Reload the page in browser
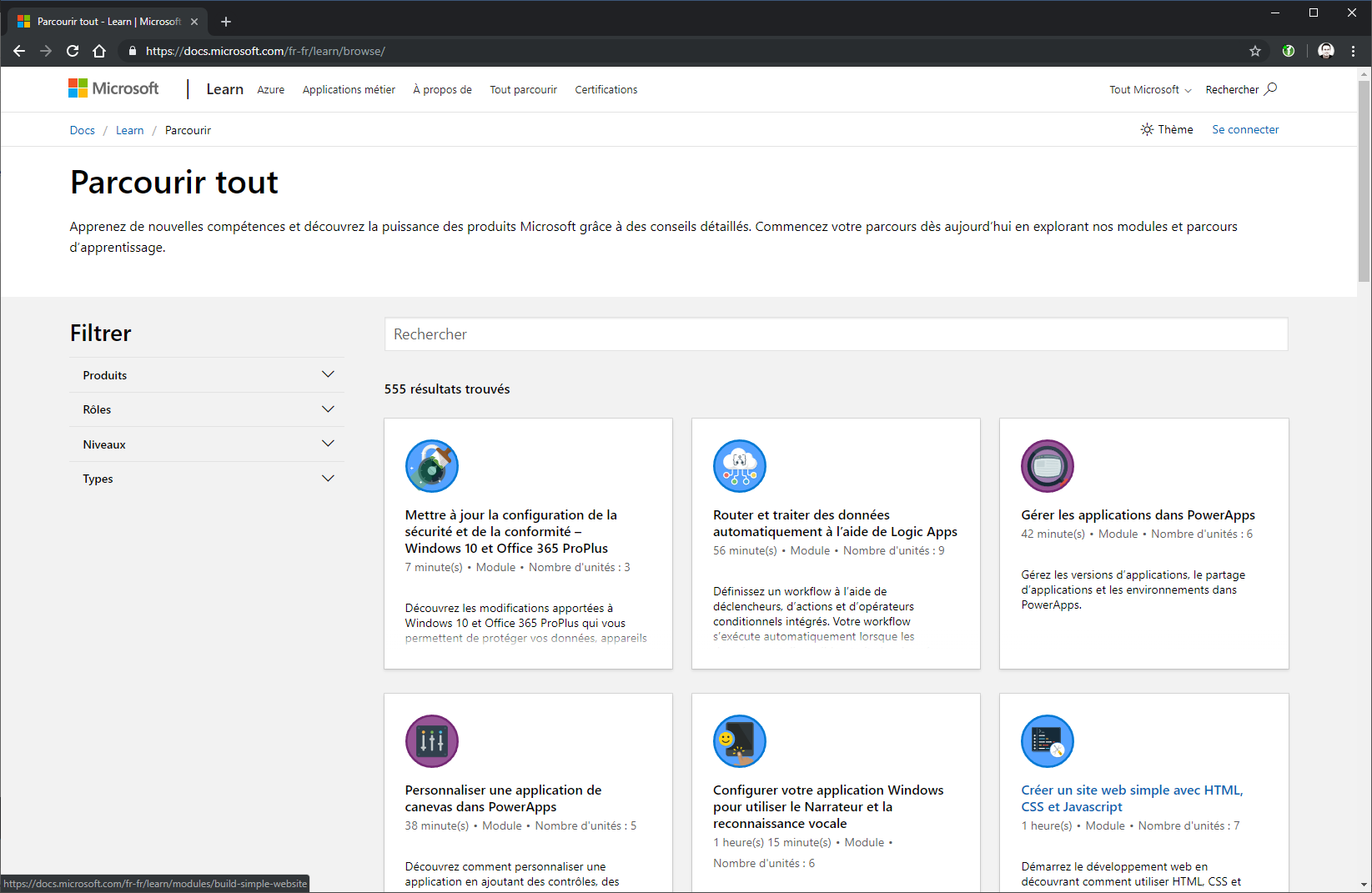 pos(73,51)
